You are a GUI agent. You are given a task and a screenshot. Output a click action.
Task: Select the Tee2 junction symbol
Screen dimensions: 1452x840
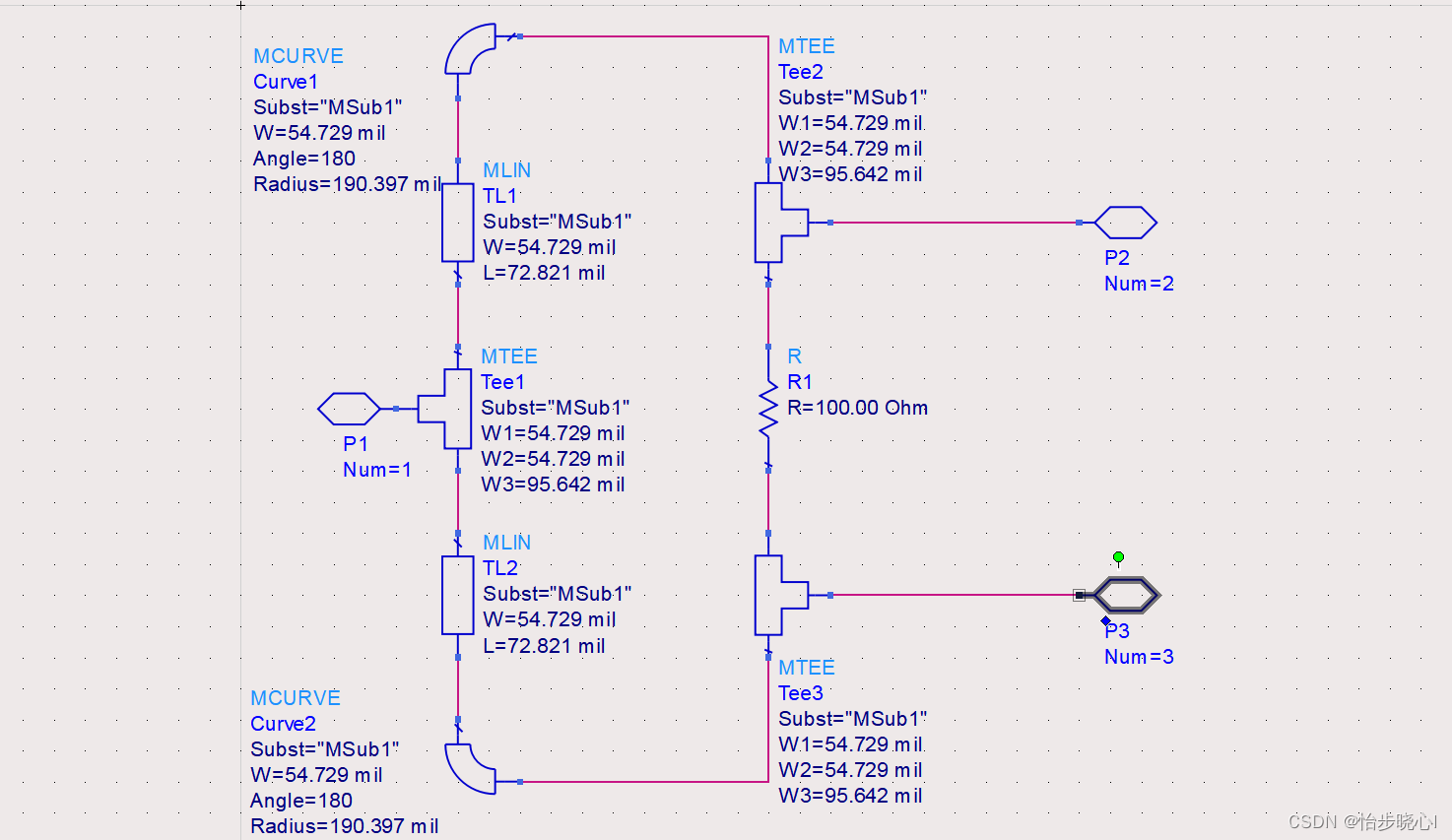[x=781, y=223]
